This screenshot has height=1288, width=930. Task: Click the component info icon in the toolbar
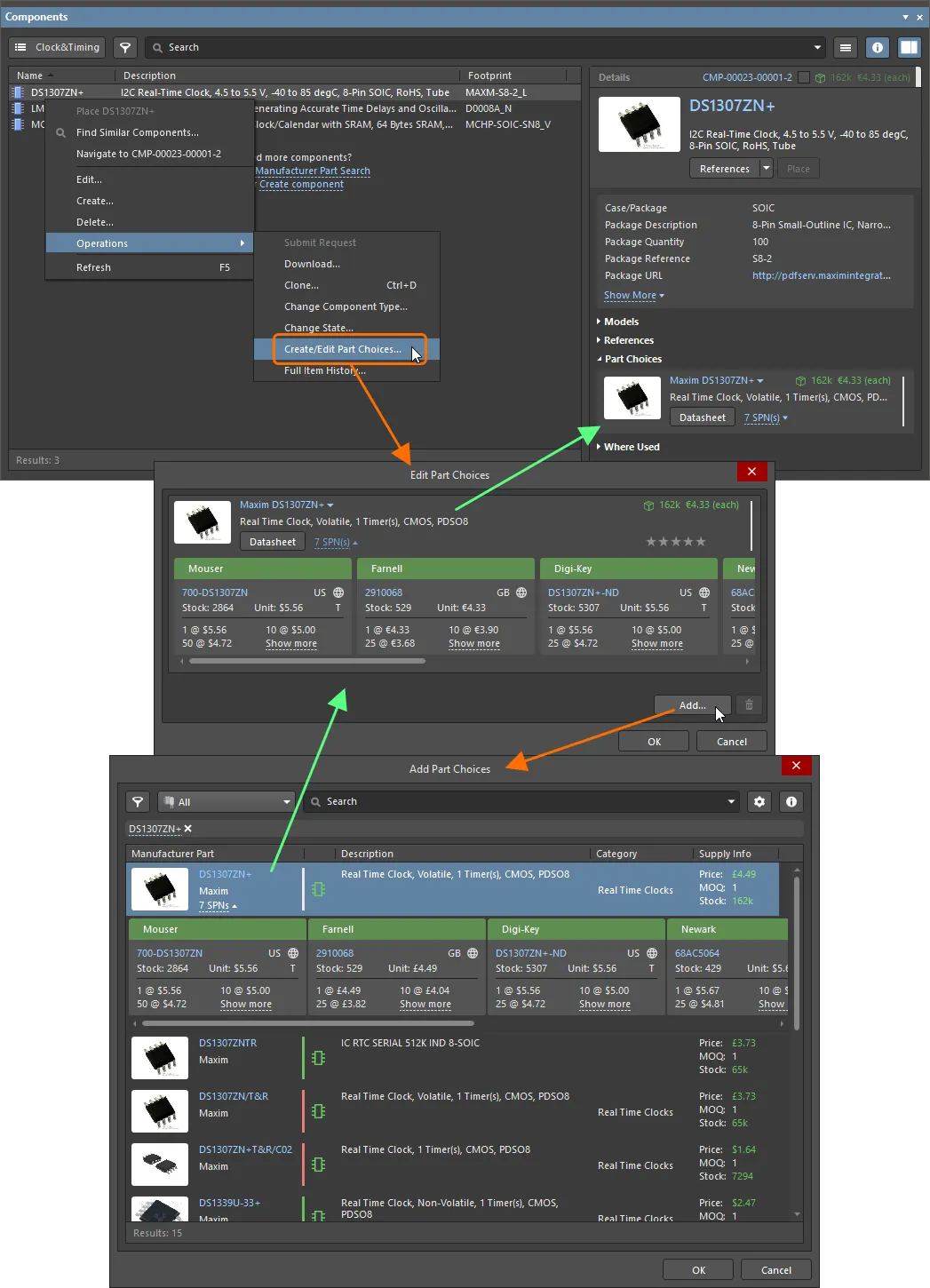tap(877, 47)
